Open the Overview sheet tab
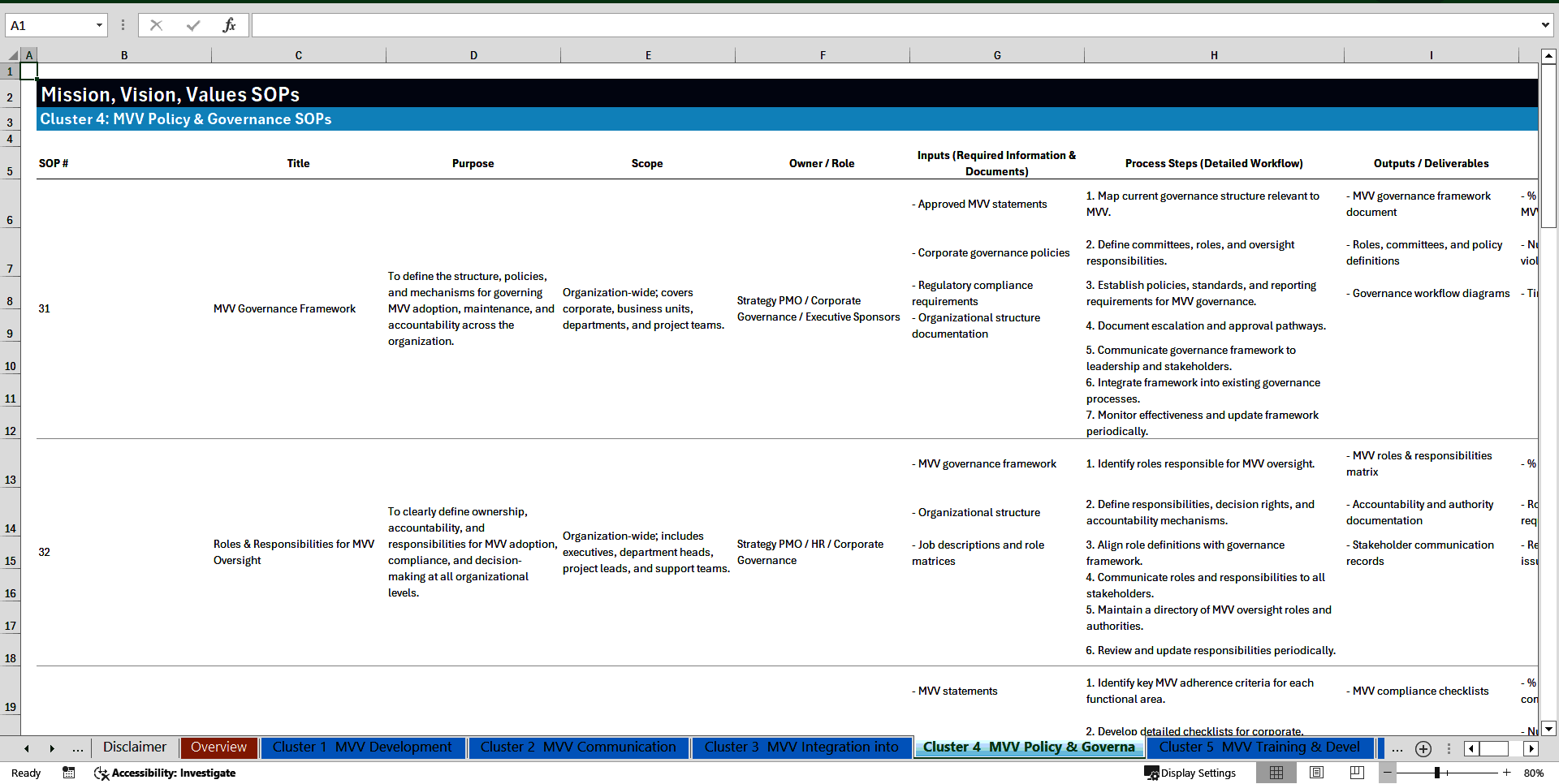 pos(218,747)
